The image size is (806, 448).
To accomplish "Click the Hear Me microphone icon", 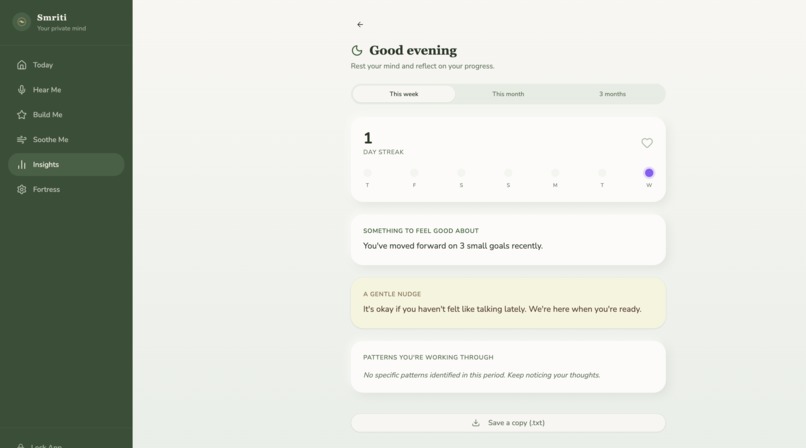I will (x=22, y=90).
